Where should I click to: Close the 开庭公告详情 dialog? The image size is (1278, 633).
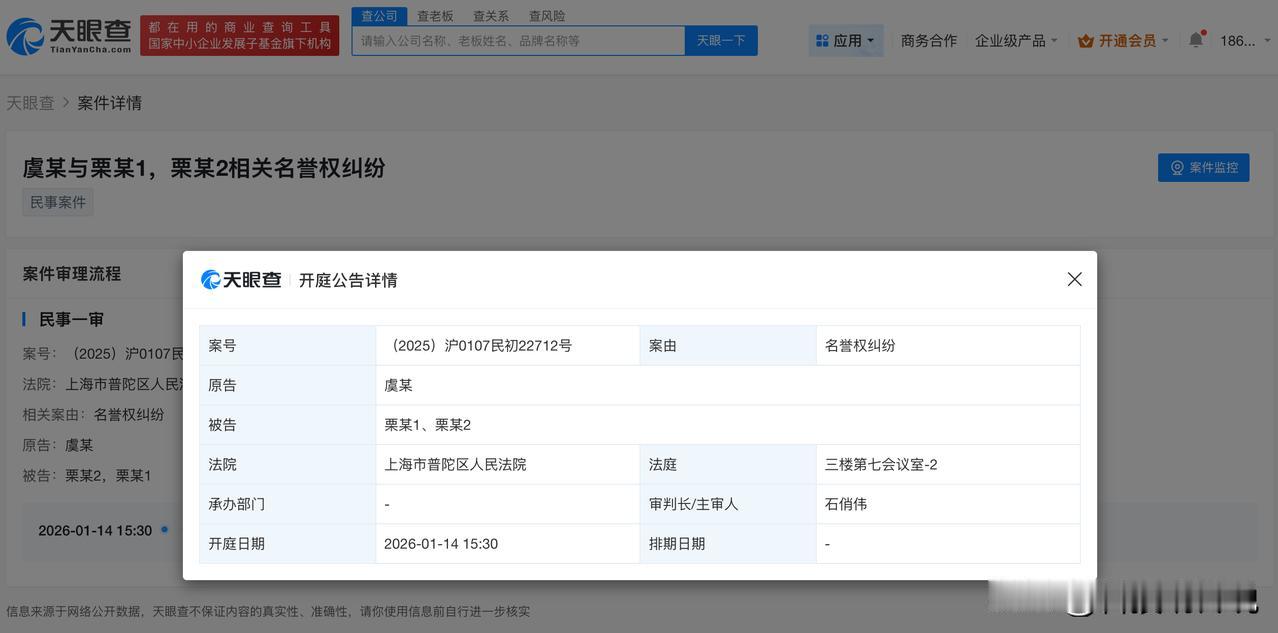1074,279
